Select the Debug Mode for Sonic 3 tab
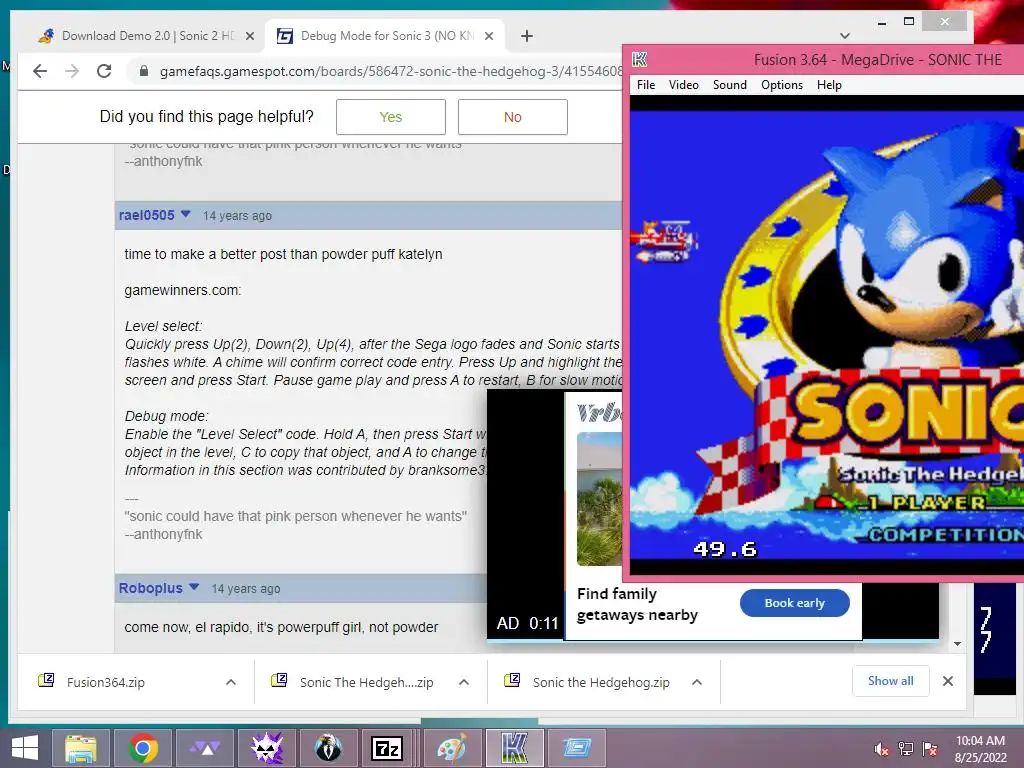This screenshot has width=1024, height=768. click(x=387, y=36)
